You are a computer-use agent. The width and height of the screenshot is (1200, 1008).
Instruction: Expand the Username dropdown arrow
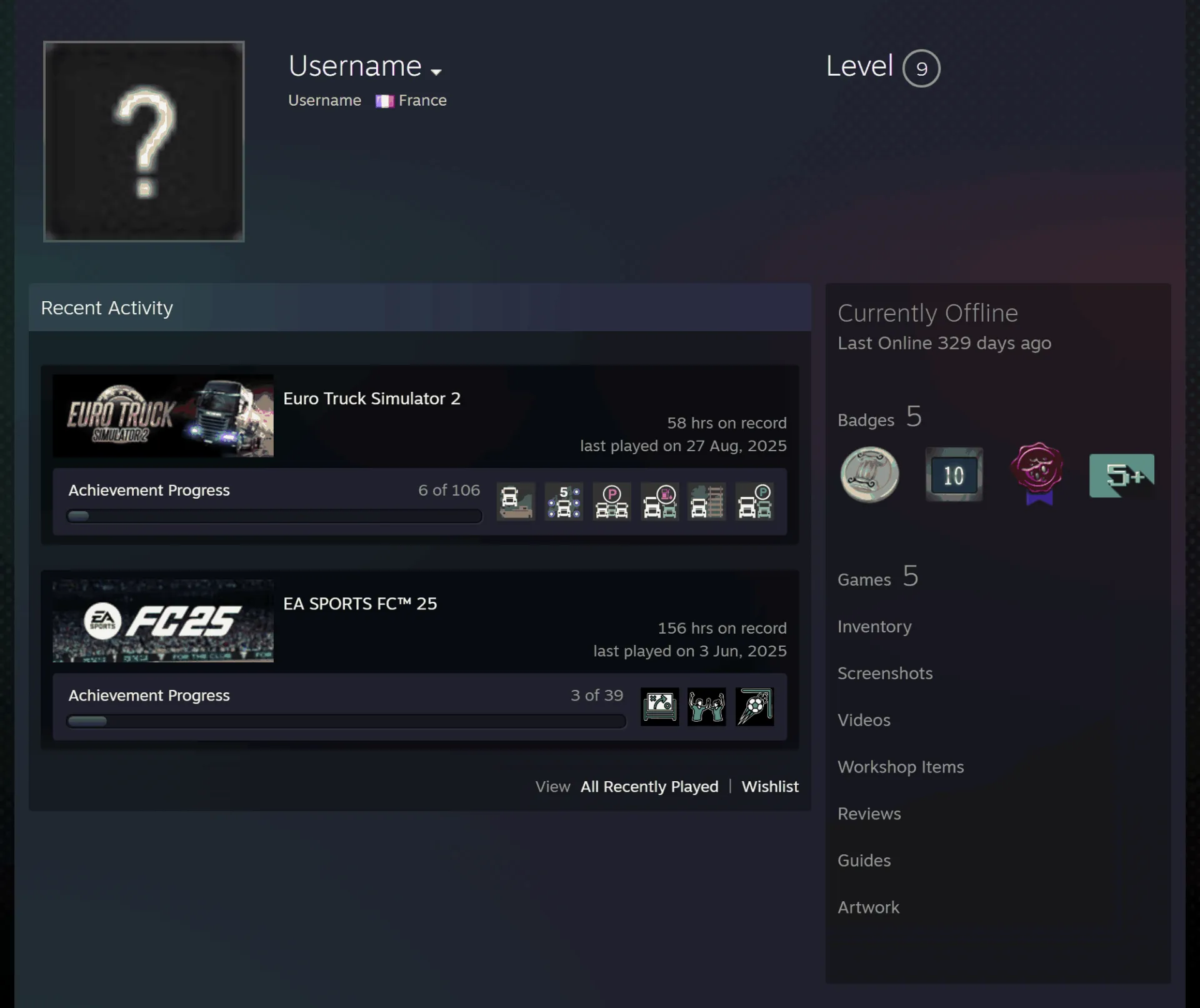point(436,72)
